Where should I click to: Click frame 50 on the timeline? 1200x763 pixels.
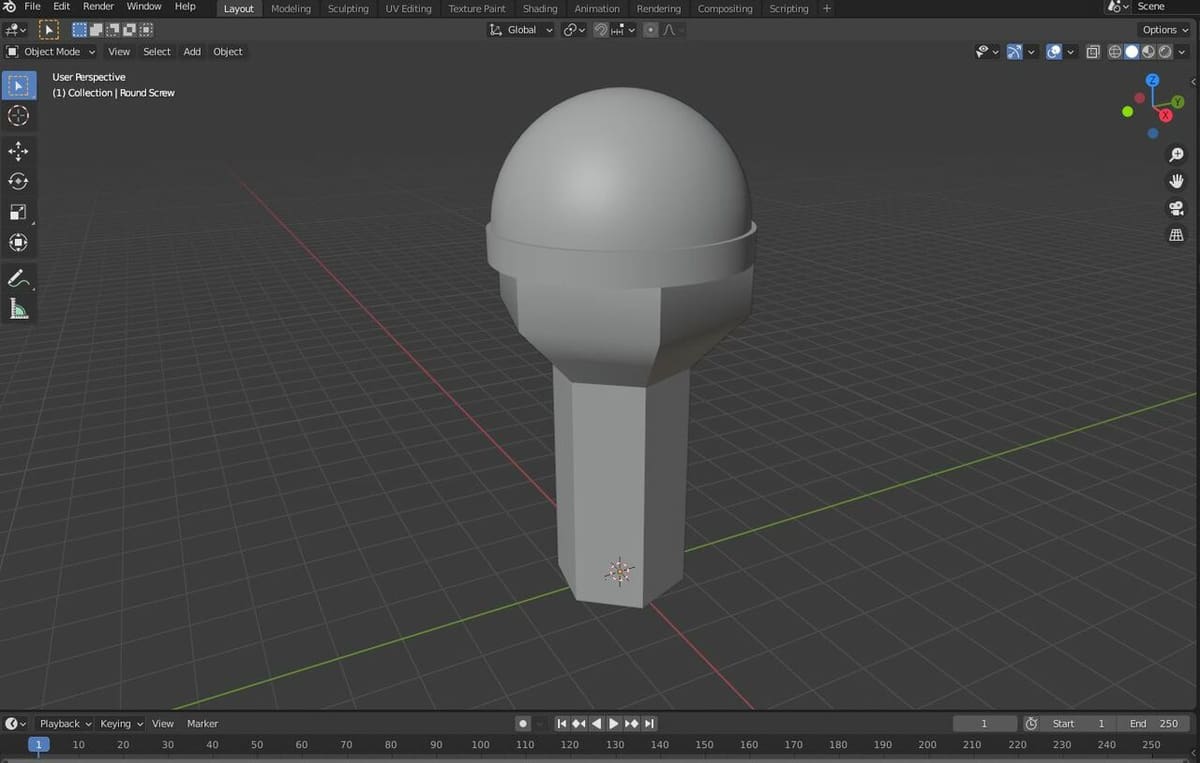(x=257, y=744)
